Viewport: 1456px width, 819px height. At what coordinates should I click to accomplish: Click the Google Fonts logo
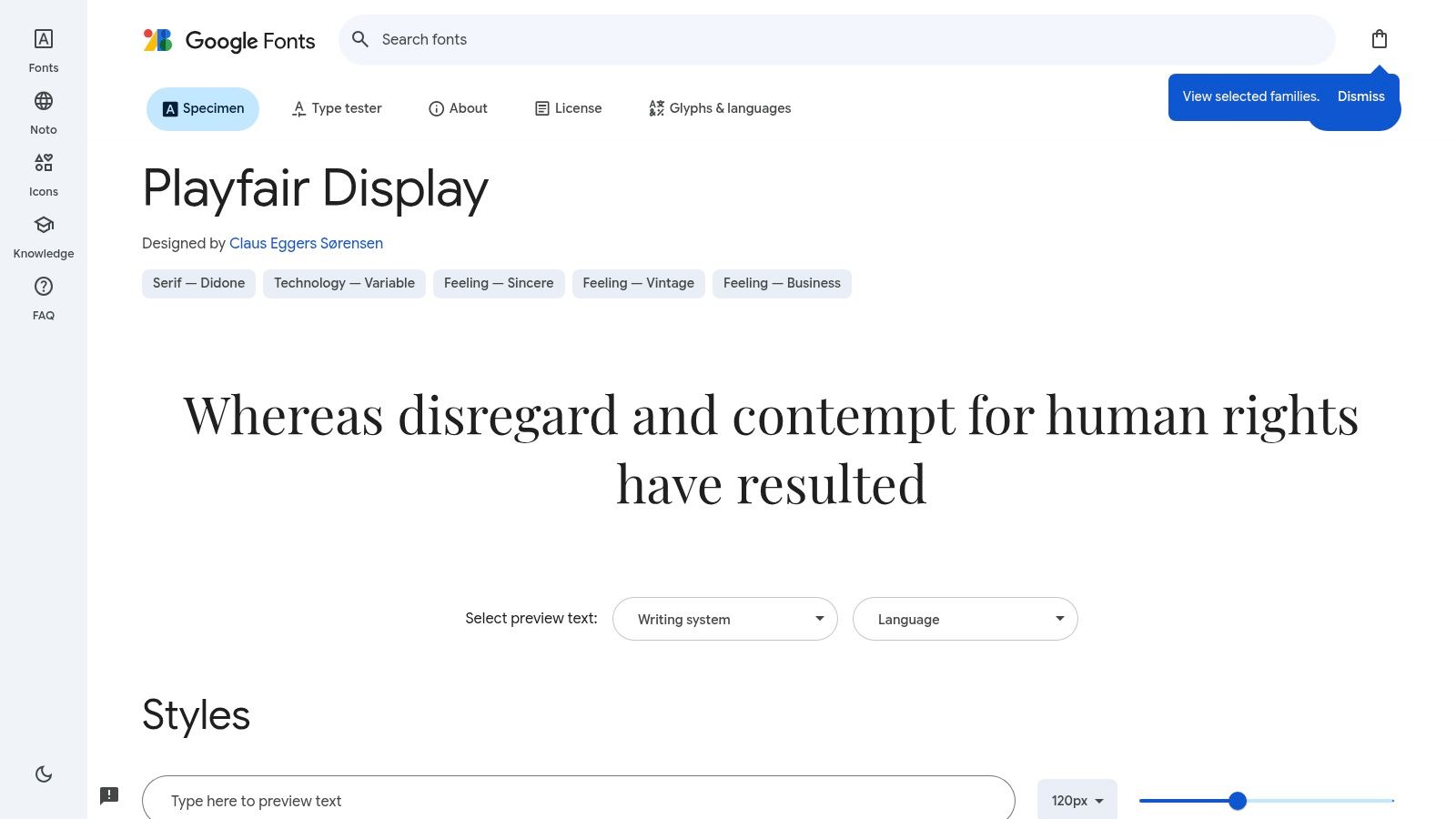click(x=229, y=40)
